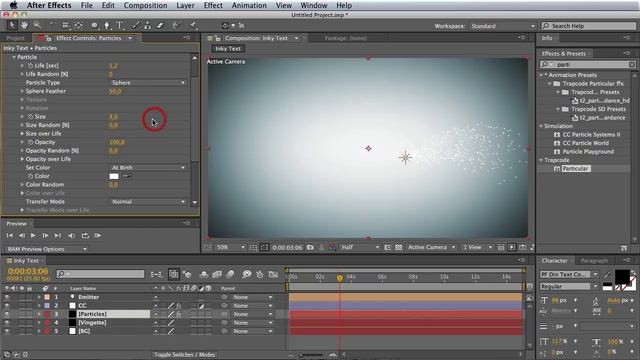This screenshot has width=640, height=360.
Task: Click the Brainstorm icon in timeline
Action: (x=247, y=274)
